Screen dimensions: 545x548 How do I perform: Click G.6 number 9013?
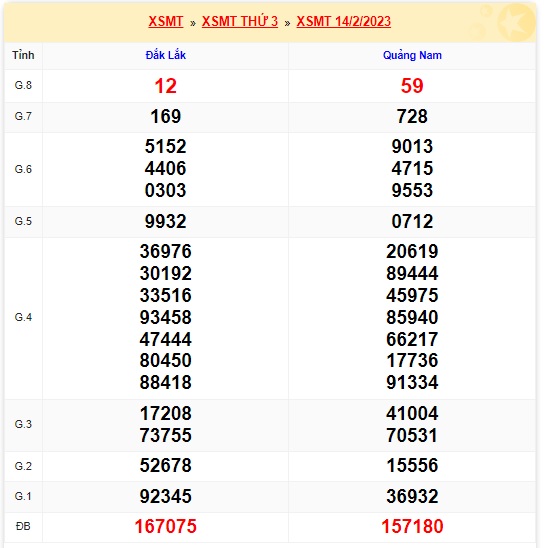coord(412,146)
